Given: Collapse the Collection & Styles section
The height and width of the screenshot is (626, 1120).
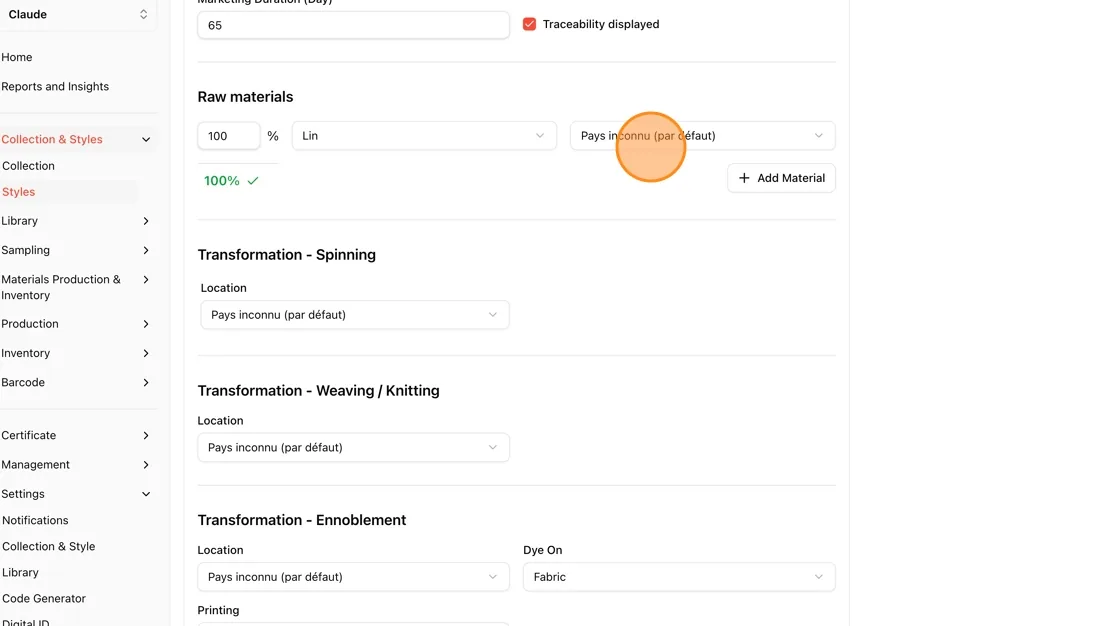Looking at the screenshot, I should click(146, 139).
